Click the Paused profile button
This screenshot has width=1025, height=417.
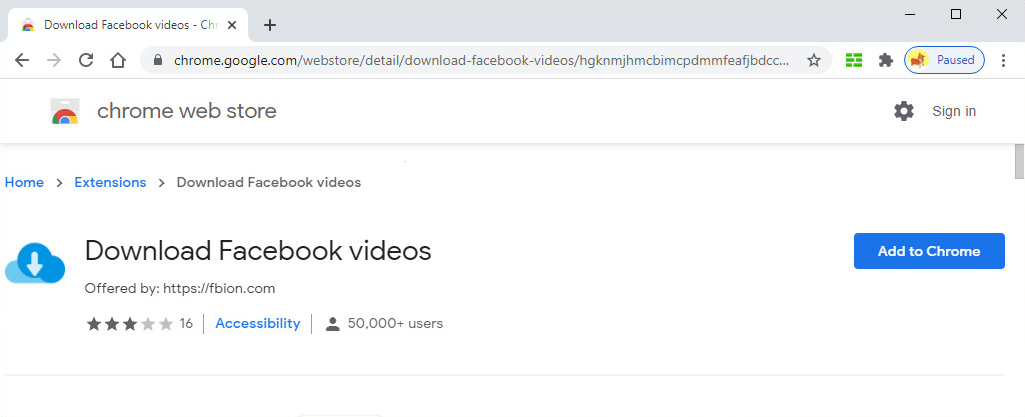coord(944,60)
